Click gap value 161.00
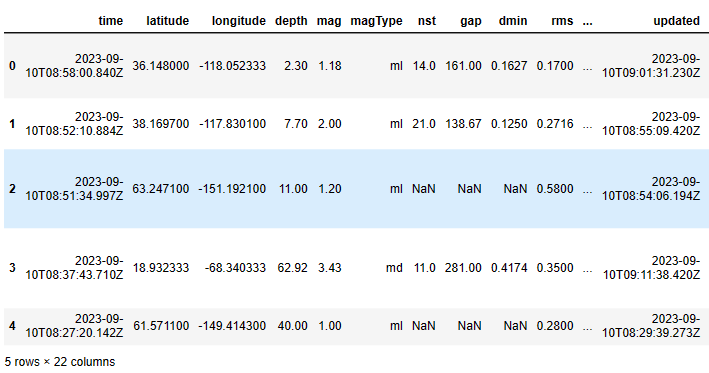 tap(463, 66)
